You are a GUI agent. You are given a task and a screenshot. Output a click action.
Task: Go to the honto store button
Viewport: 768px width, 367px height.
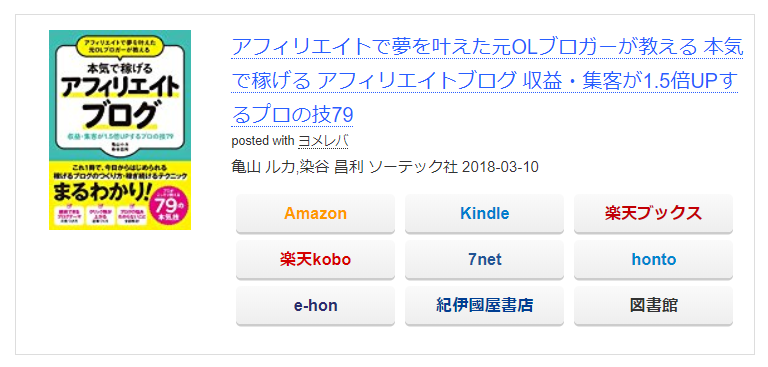653,260
